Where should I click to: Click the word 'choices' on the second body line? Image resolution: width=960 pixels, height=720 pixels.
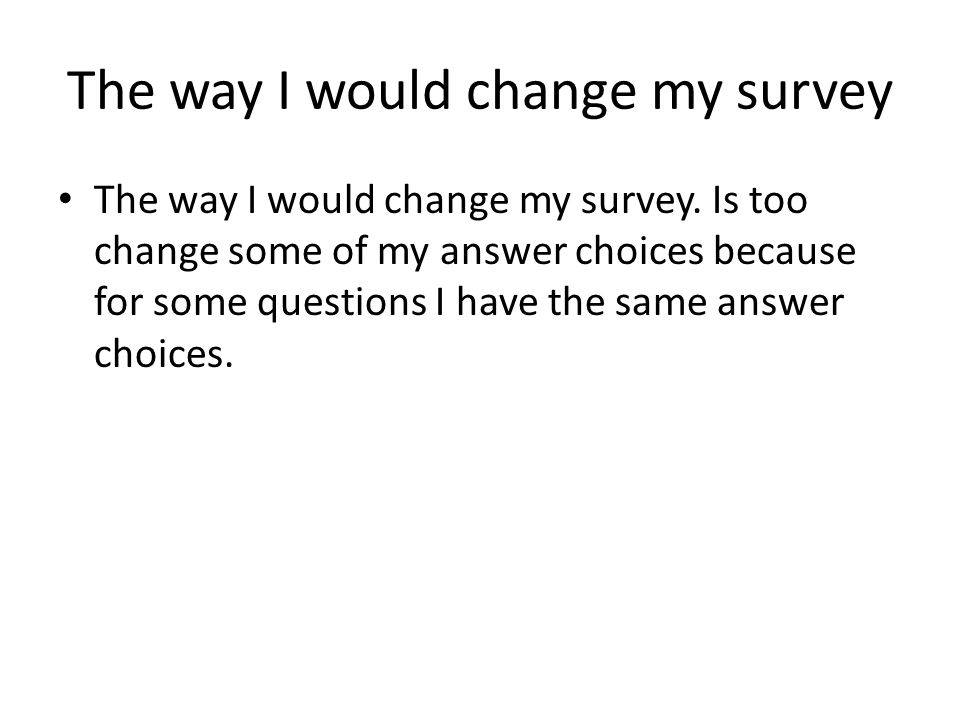[x=639, y=251]
